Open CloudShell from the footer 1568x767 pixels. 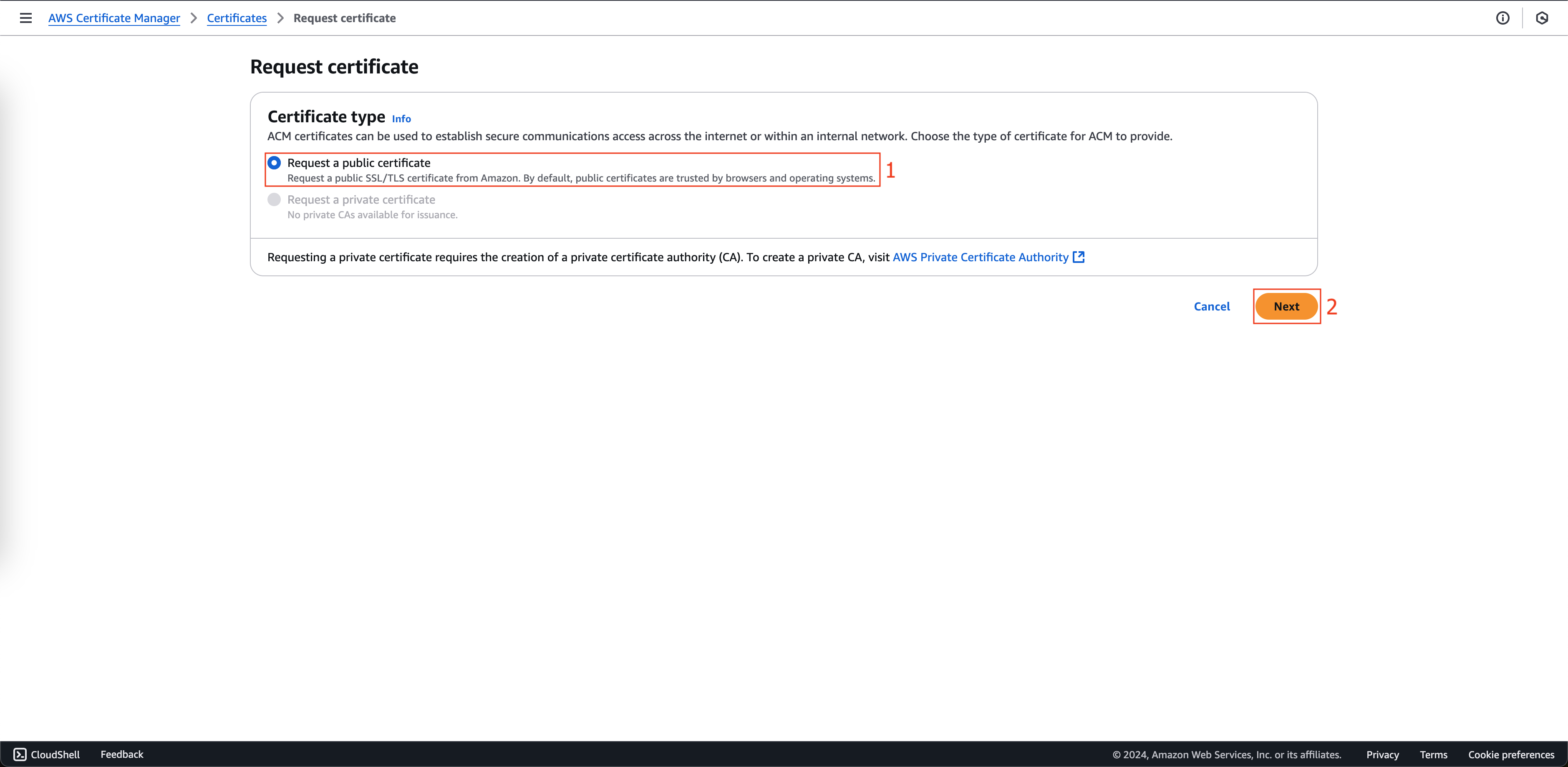[x=47, y=754]
